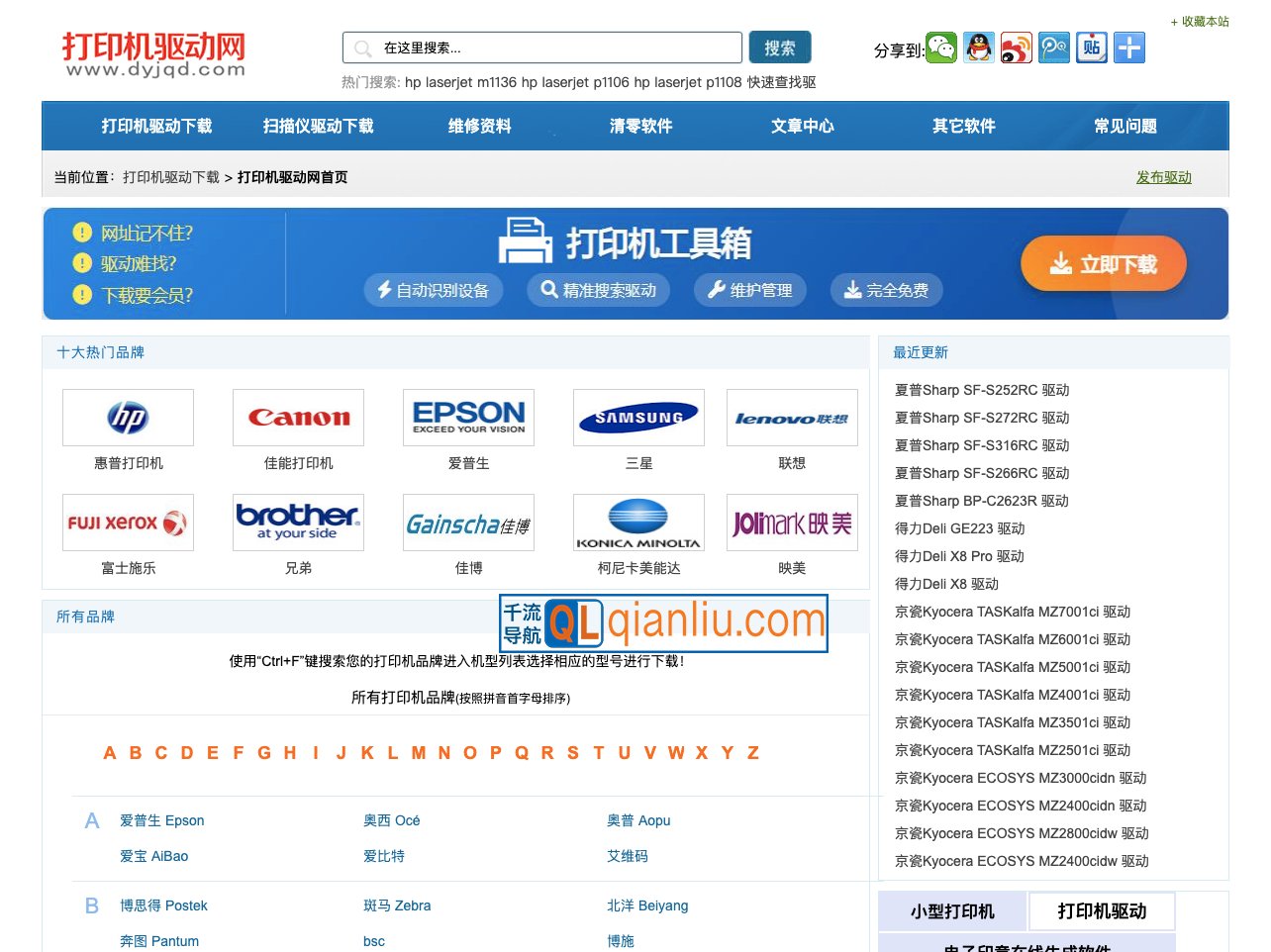Viewport: 1271px width, 952px height.
Task: Click the QQ share icon
Action: click(x=978, y=47)
